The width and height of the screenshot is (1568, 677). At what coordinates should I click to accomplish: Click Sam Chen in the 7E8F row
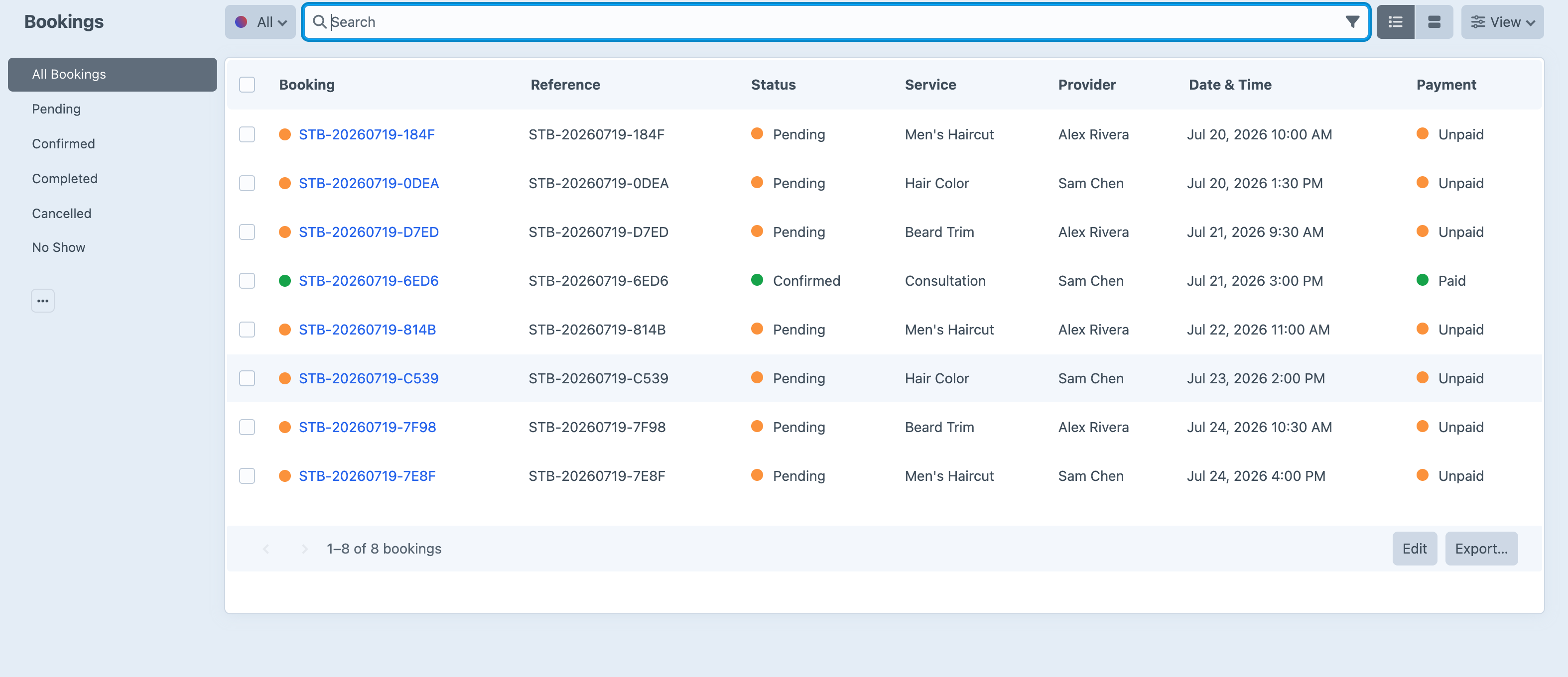tap(1090, 476)
